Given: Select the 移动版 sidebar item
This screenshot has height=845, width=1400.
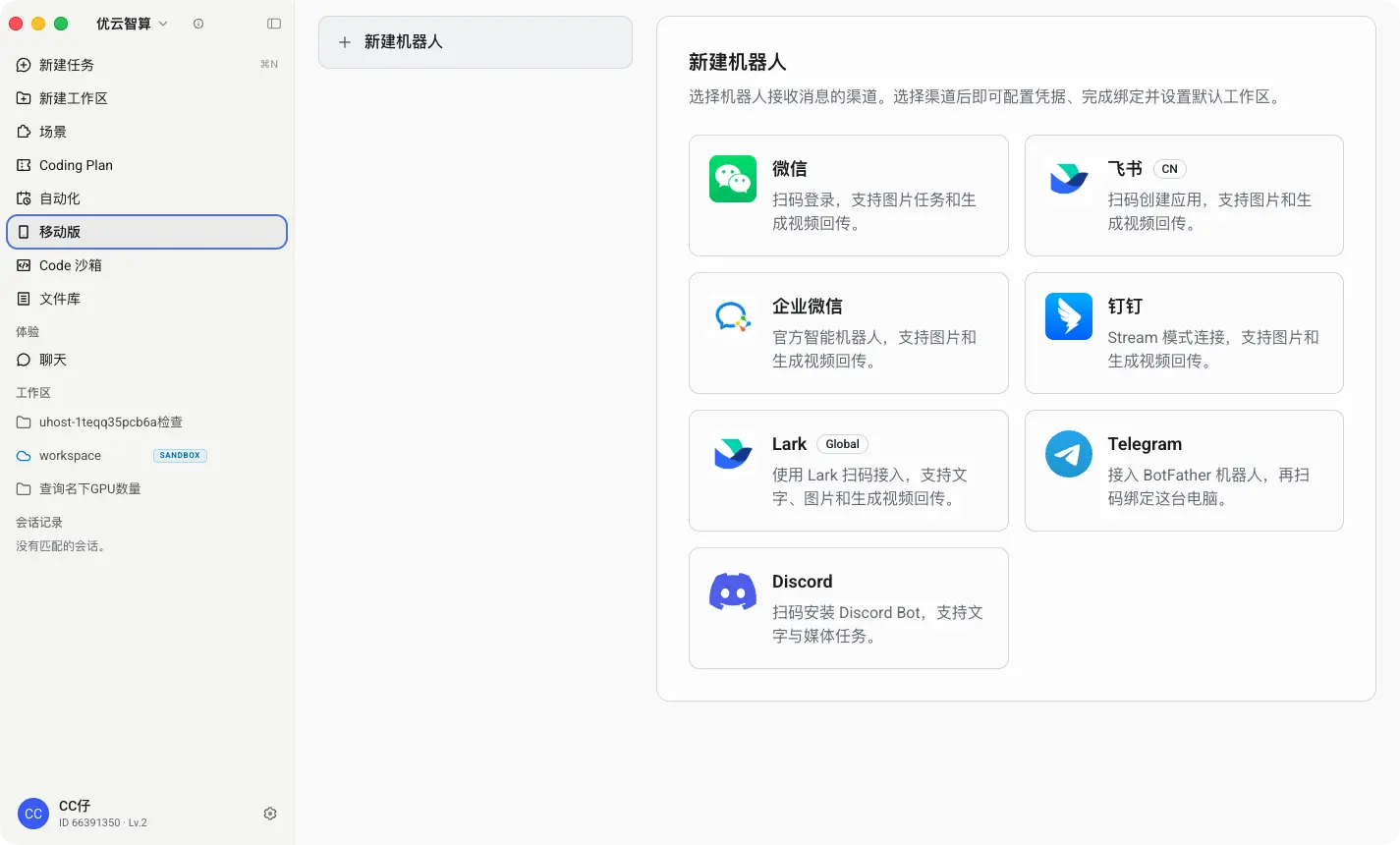Looking at the screenshot, I should click(147, 232).
